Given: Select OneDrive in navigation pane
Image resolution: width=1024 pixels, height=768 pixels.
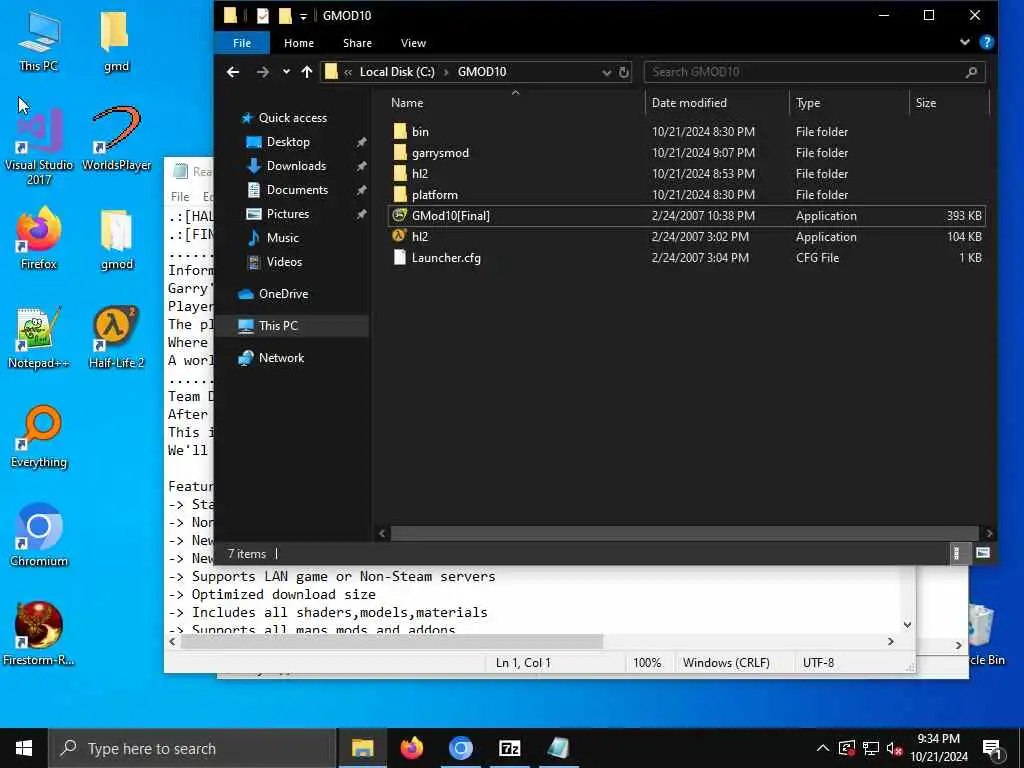Looking at the screenshot, I should tap(292, 294).
